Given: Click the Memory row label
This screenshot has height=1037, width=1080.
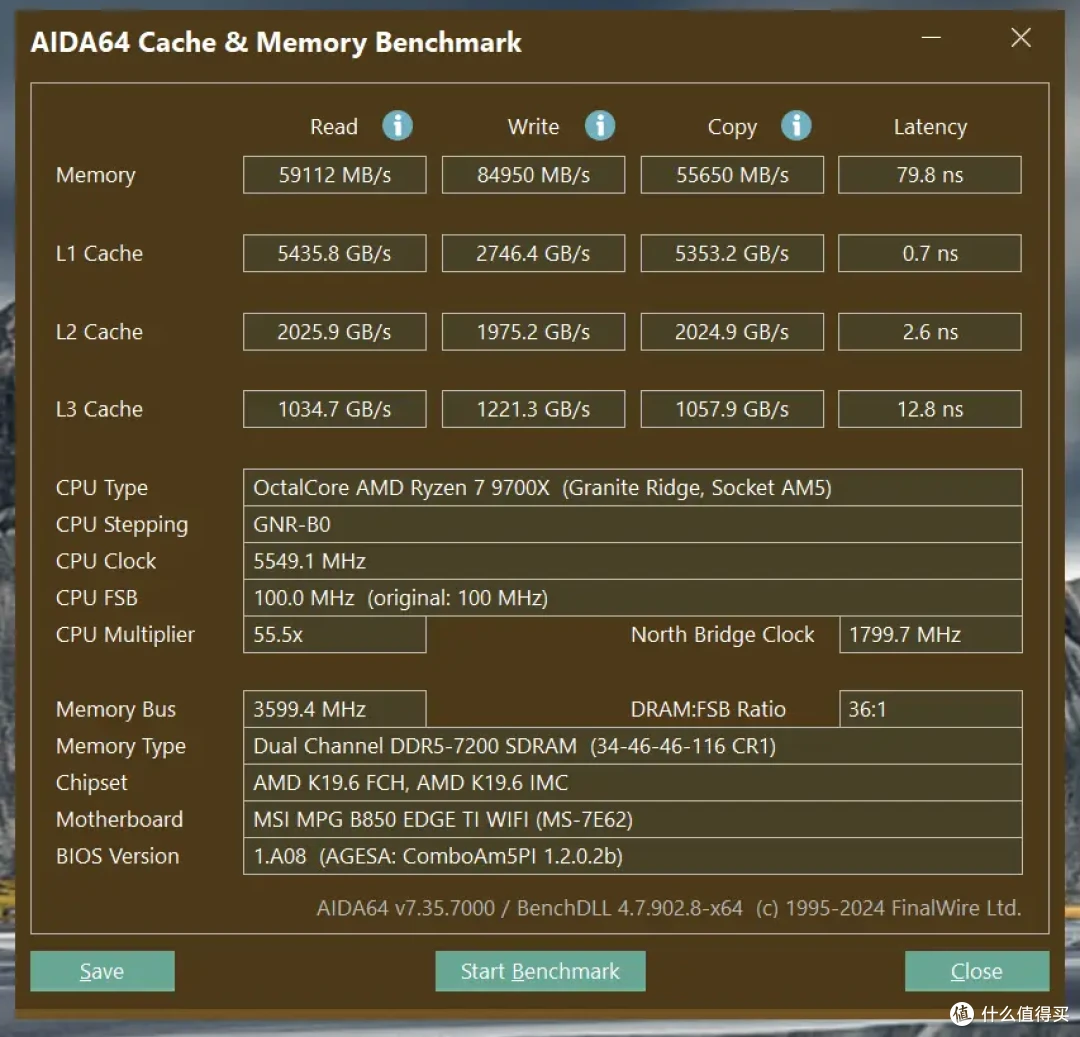Looking at the screenshot, I should (96, 176).
